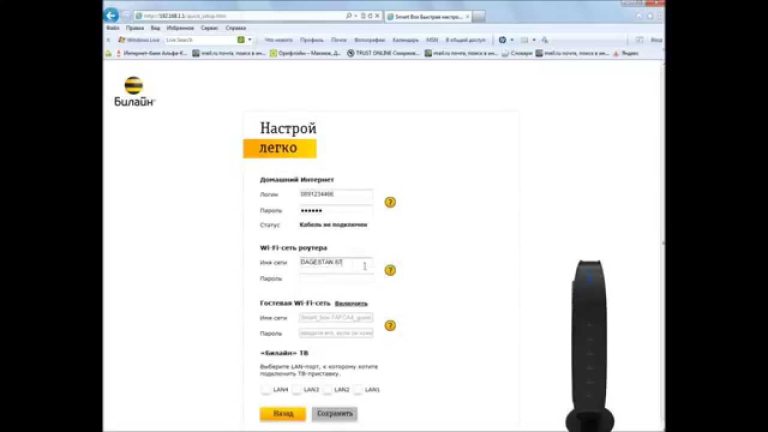Open the Вид menu
This screenshot has width=768, height=432.
click(155, 28)
